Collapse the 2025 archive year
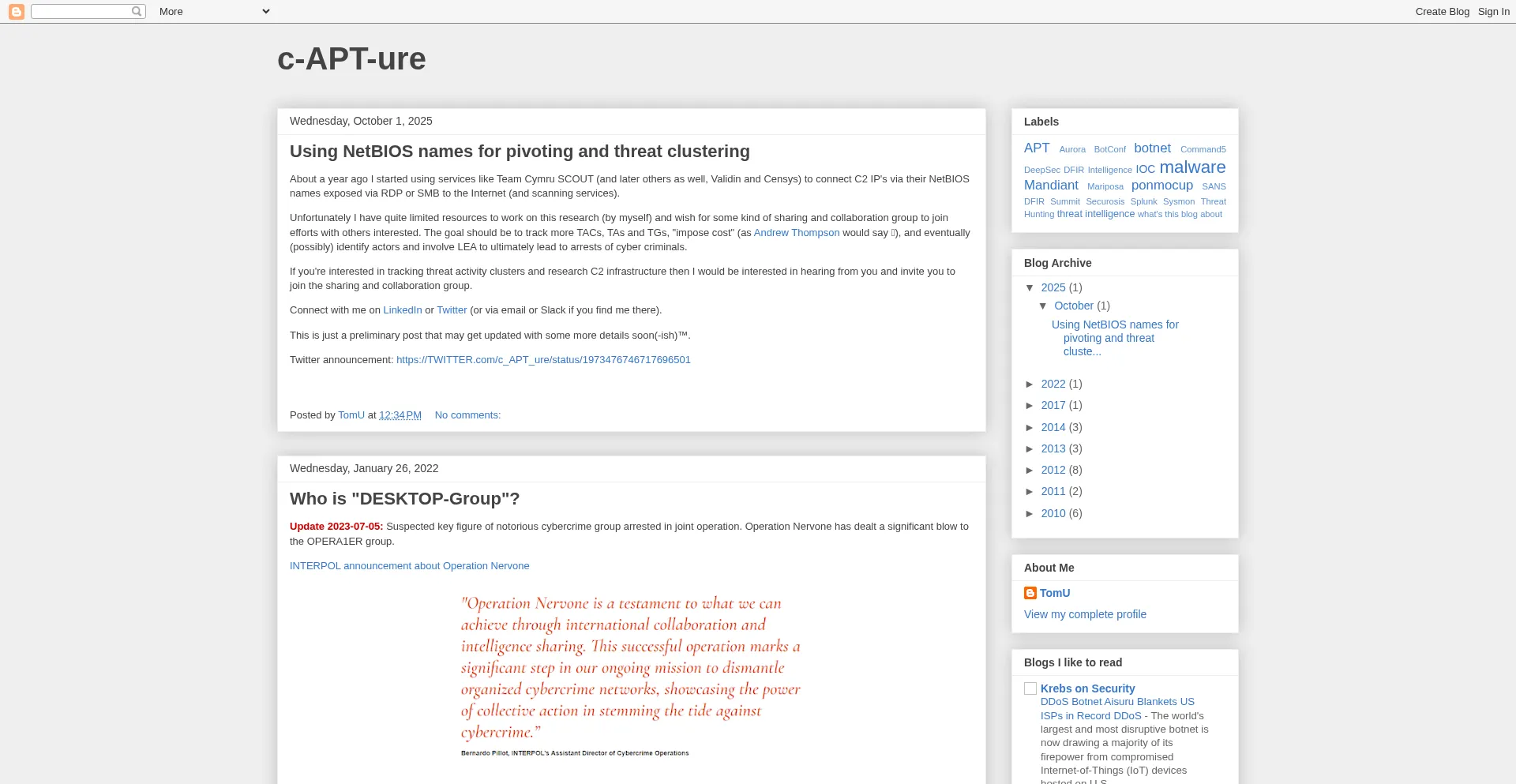 1030,287
